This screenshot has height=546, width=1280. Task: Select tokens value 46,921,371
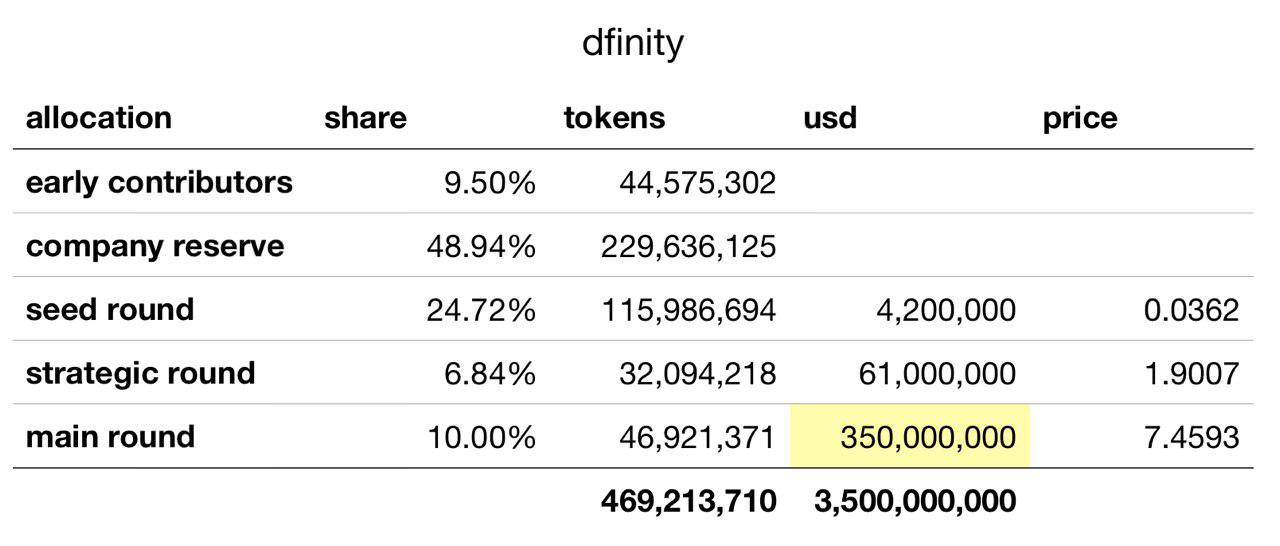point(698,439)
